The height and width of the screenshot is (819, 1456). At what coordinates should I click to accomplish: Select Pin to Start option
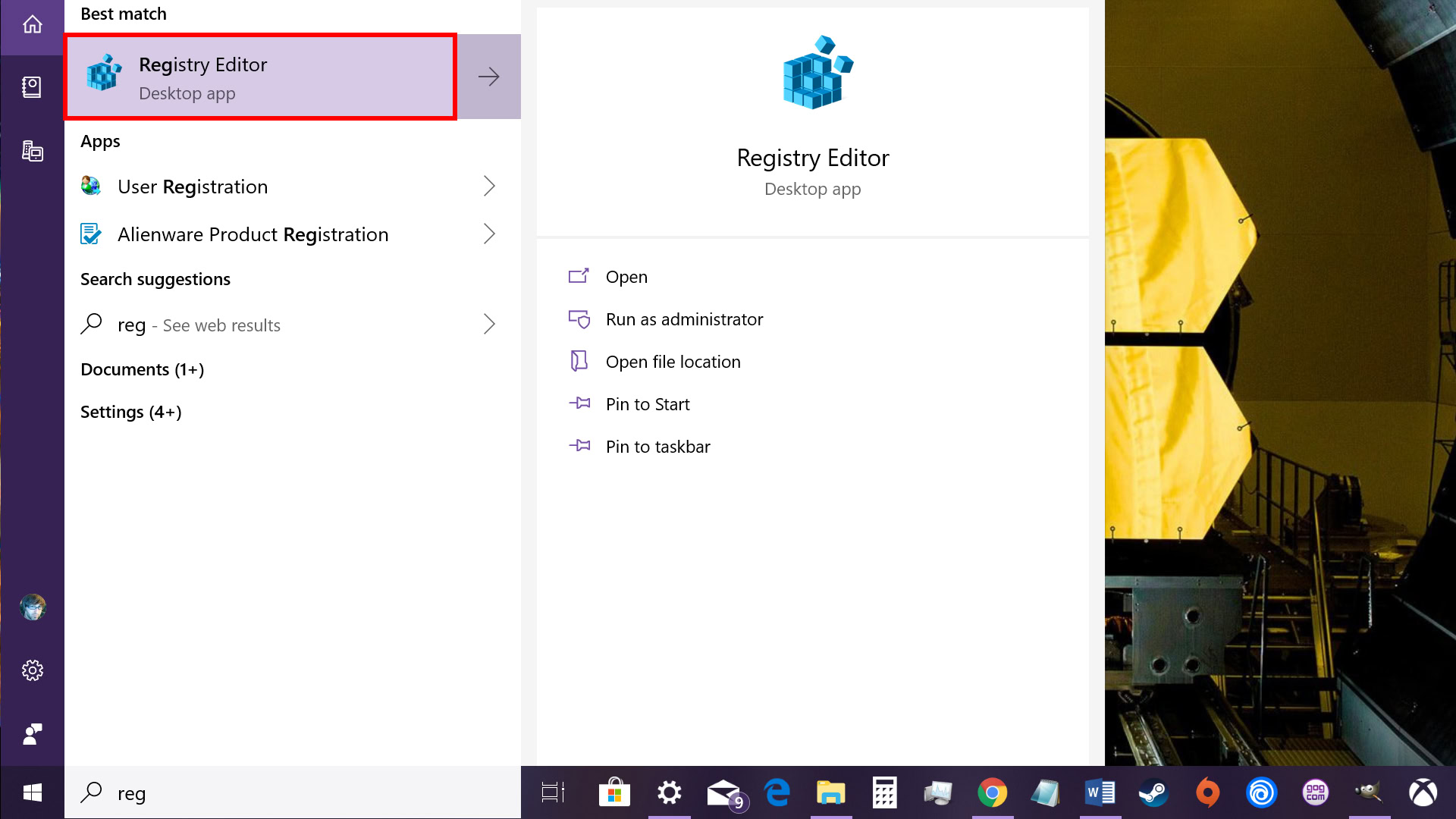(647, 403)
